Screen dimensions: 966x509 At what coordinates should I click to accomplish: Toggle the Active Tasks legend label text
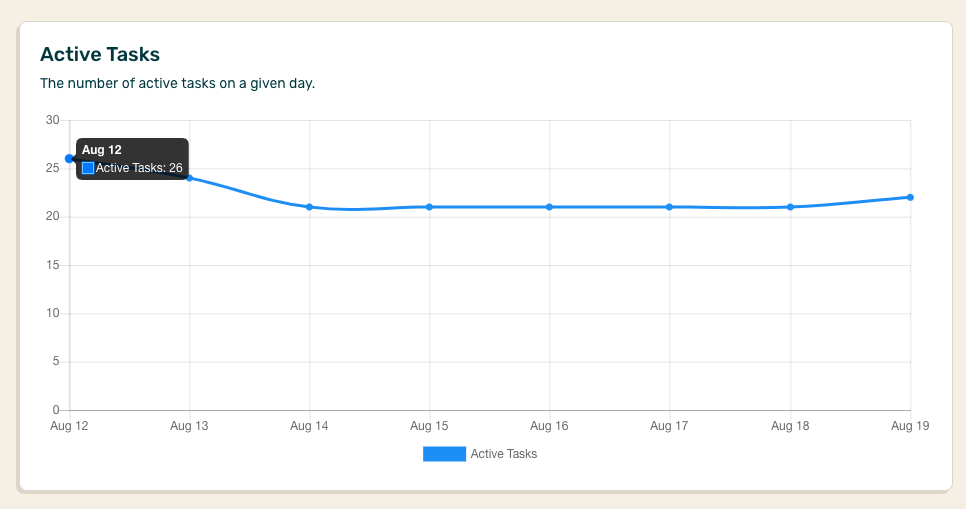tap(503, 454)
